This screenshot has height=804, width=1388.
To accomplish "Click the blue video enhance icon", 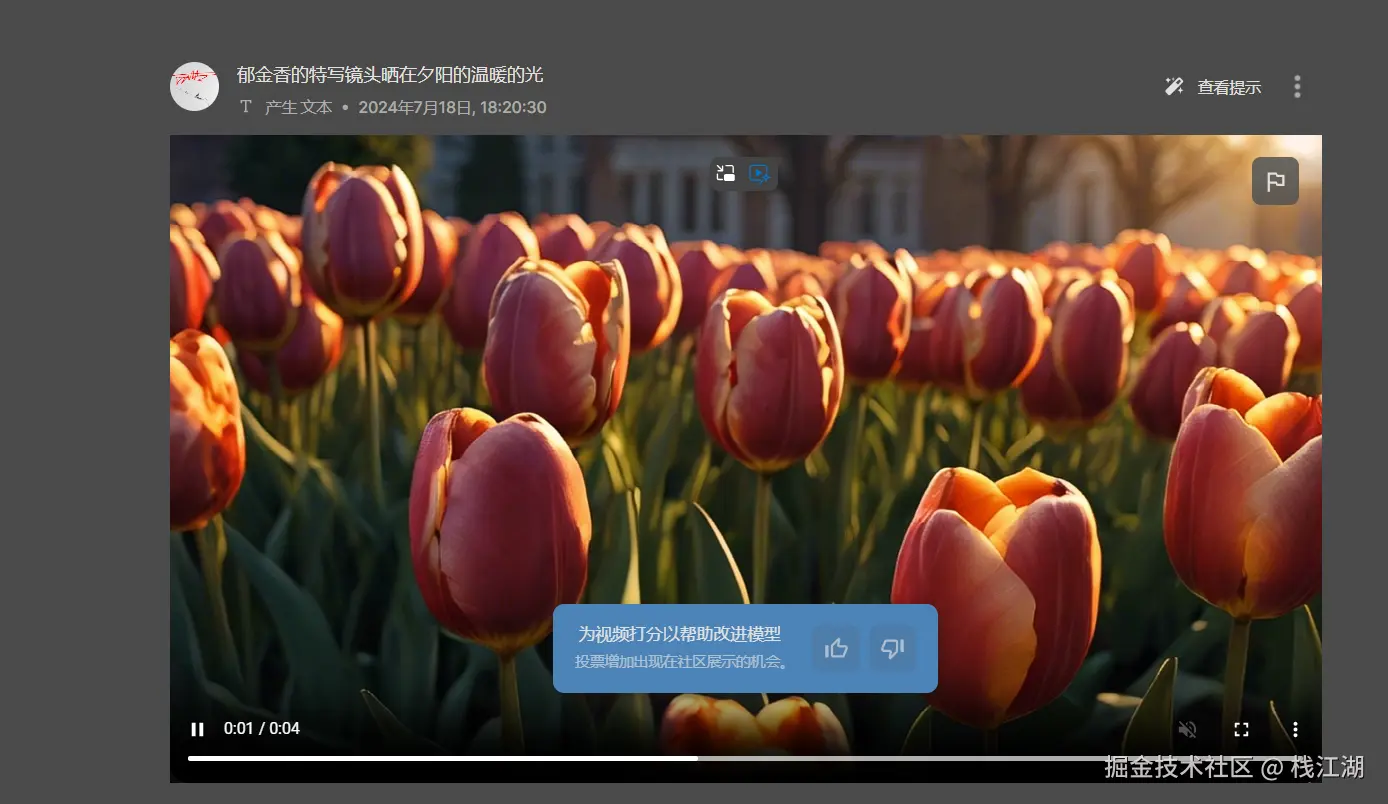I will [760, 174].
